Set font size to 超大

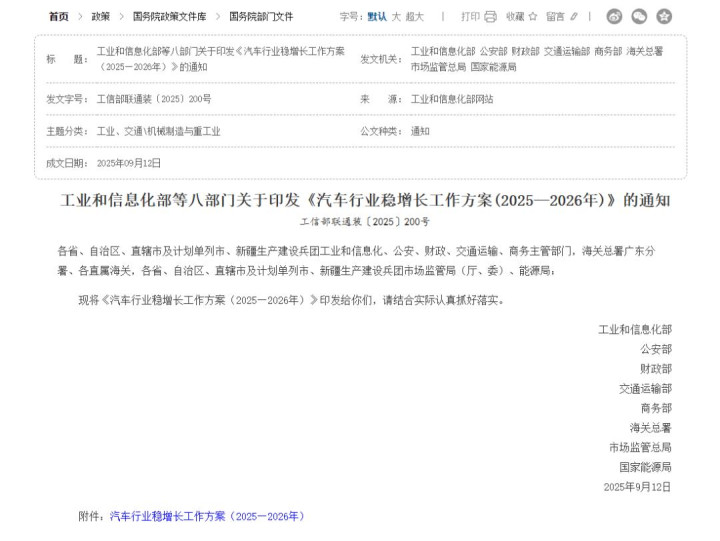pyautogui.click(x=415, y=17)
